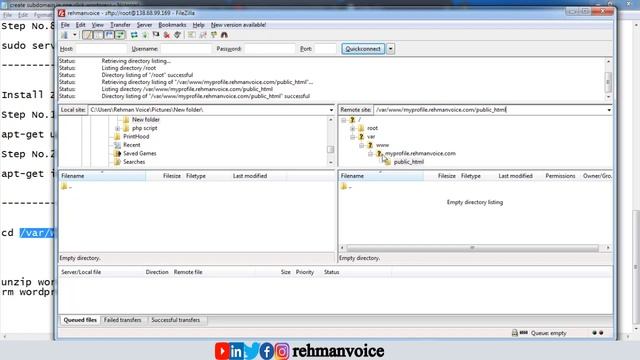The image size is (640, 360).
Task: Expand the php script local folder
Action: point(118,128)
